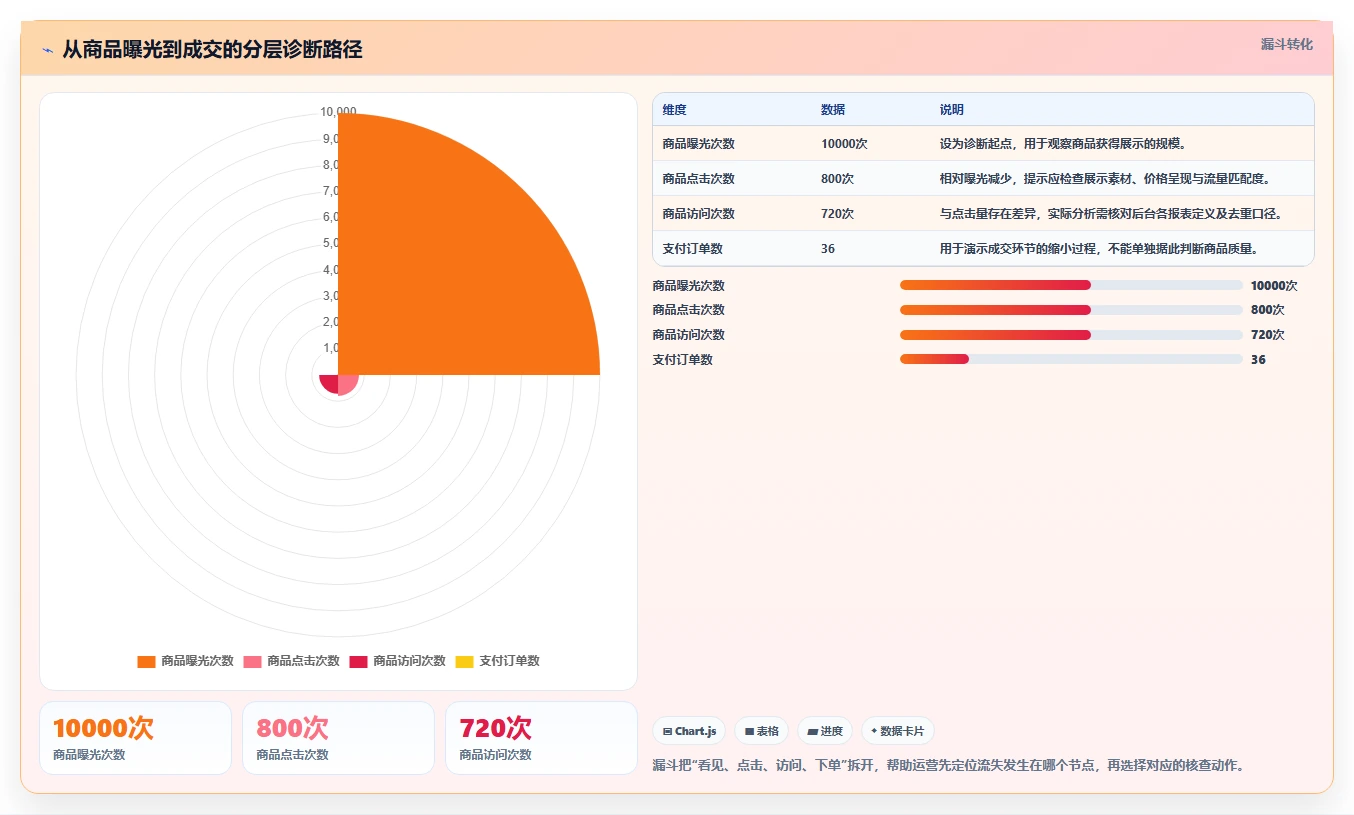The height and width of the screenshot is (815, 1354).
Task: Click the 数据 column header
Action: coord(833,110)
